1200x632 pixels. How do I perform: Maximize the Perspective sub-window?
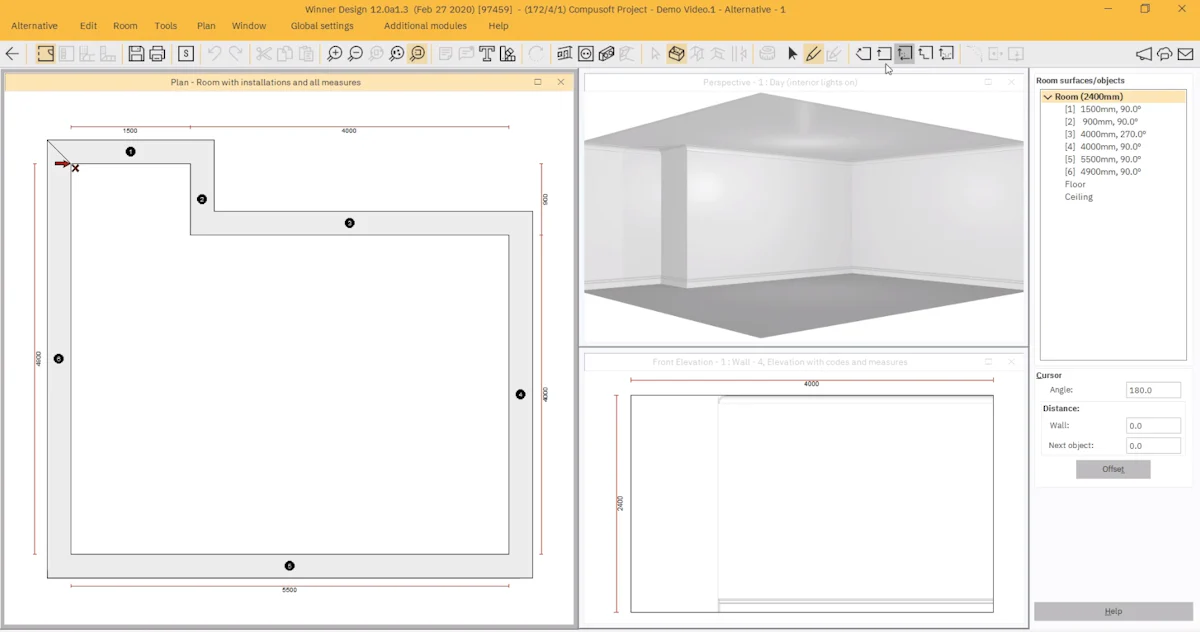989,82
